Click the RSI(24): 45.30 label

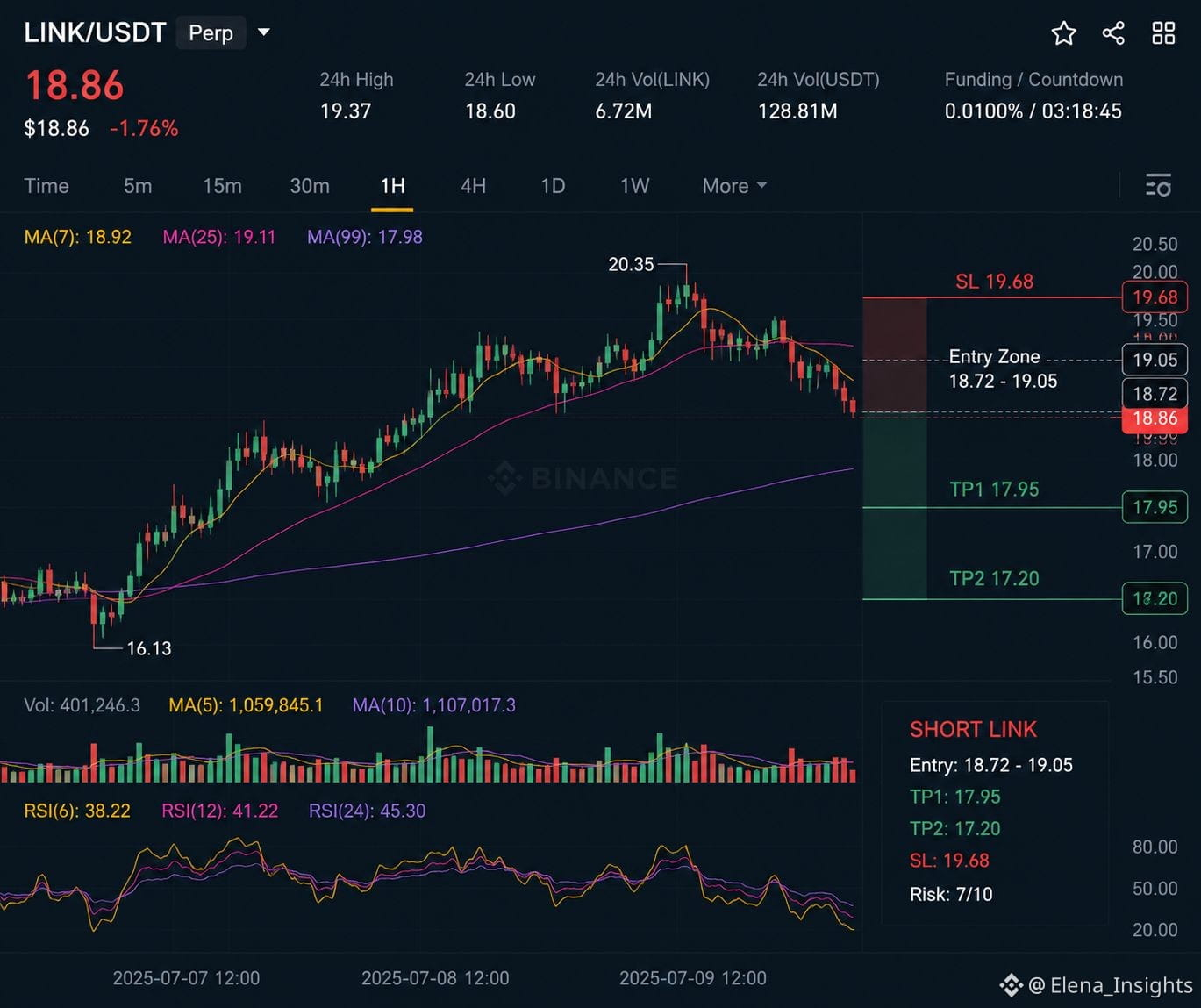coord(368,811)
